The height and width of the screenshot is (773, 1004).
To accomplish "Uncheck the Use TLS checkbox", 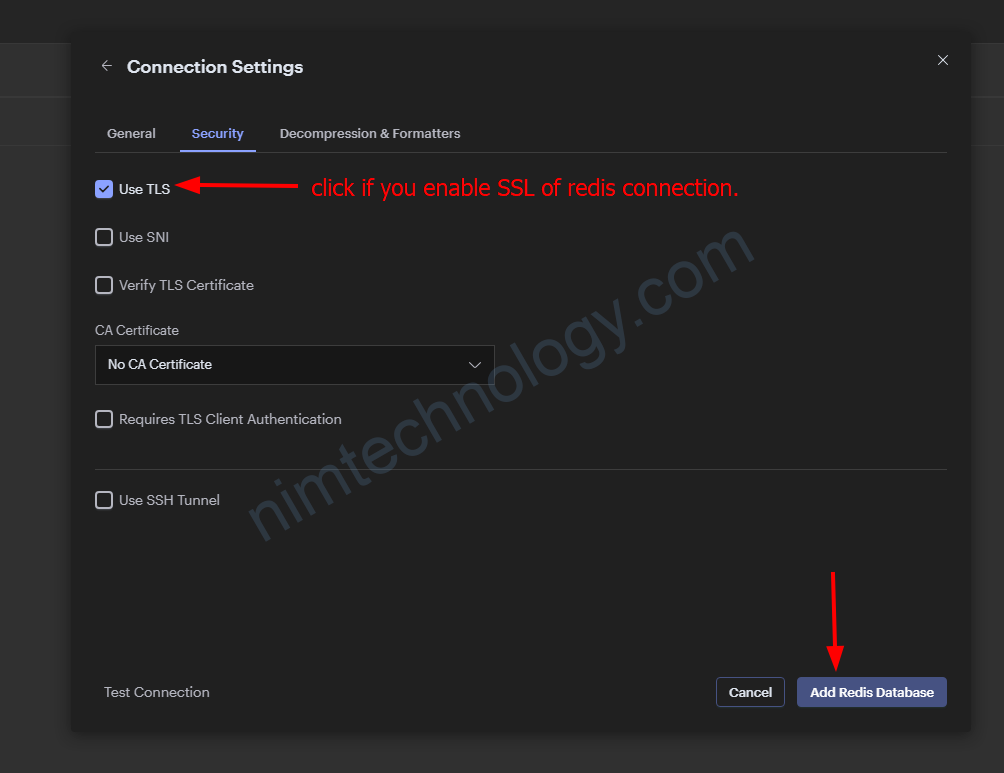I will coord(104,189).
